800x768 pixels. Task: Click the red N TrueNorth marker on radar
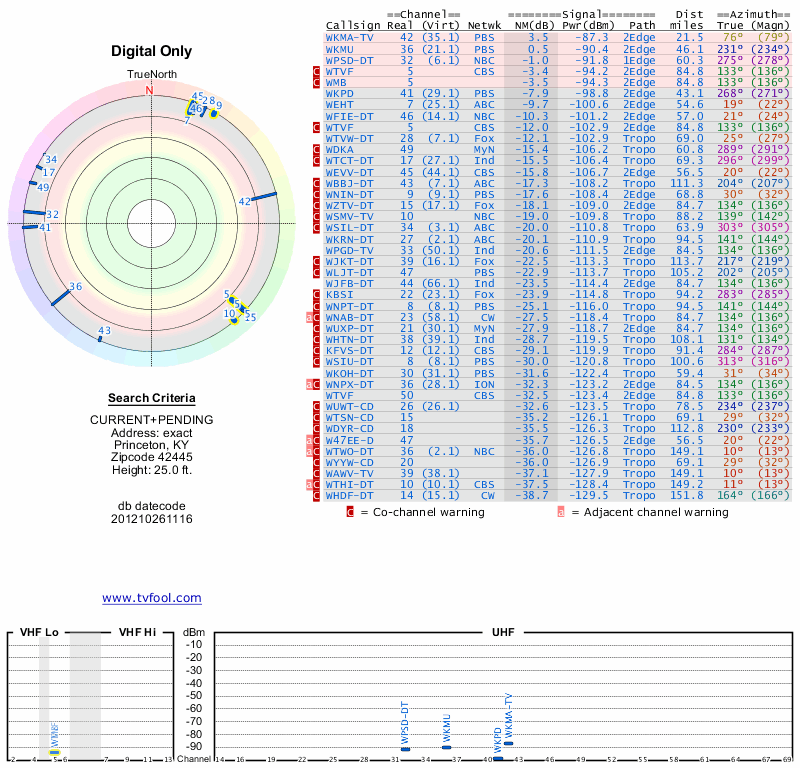pos(150,90)
